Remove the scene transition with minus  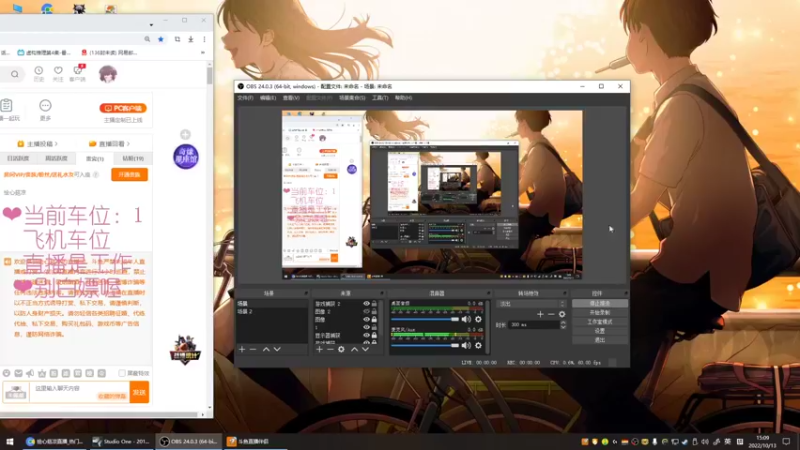tap(551, 314)
